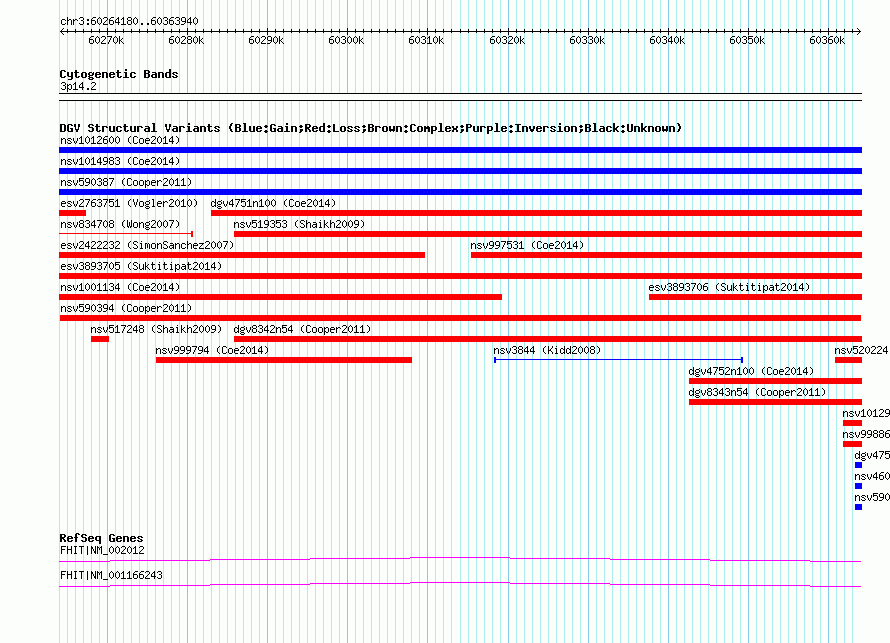Select the dgv4751n100 (Coe2014) label
Viewport: 890px width, 643px height.
(x=273, y=203)
